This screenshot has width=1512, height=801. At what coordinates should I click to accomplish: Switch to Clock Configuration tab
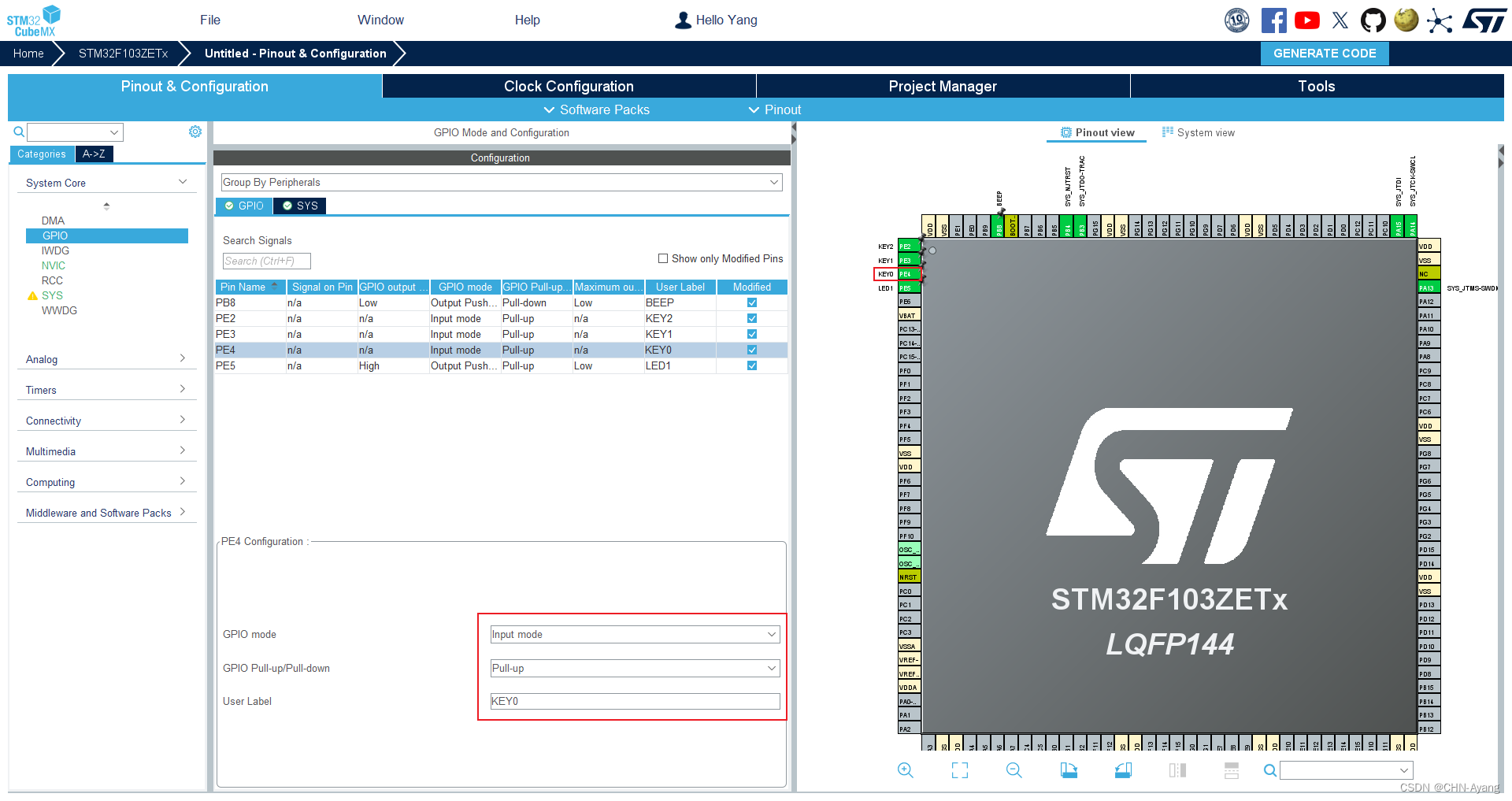pyautogui.click(x=569, y=86)
